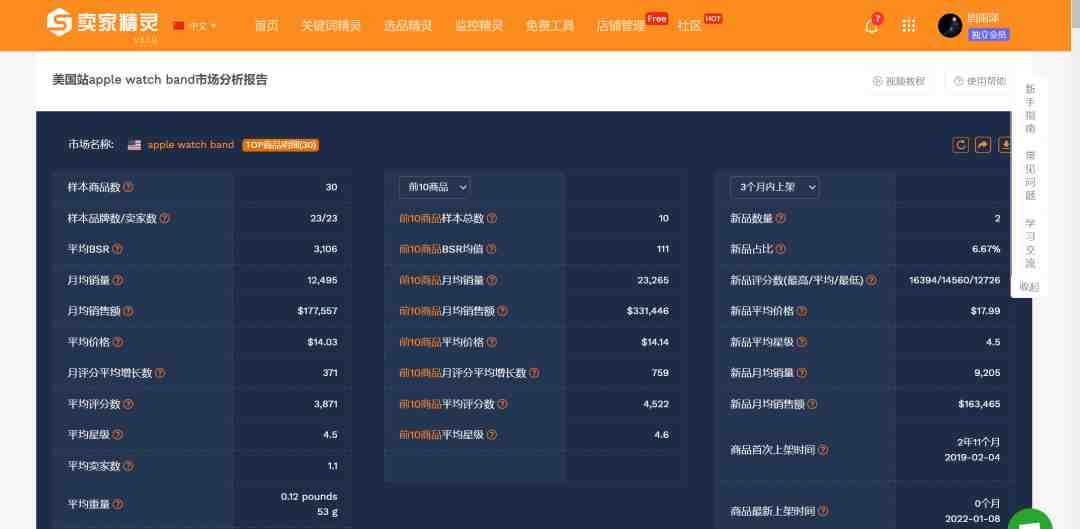Open 选品精灵 menu item

pyautogui.click(x=408, y=25)
